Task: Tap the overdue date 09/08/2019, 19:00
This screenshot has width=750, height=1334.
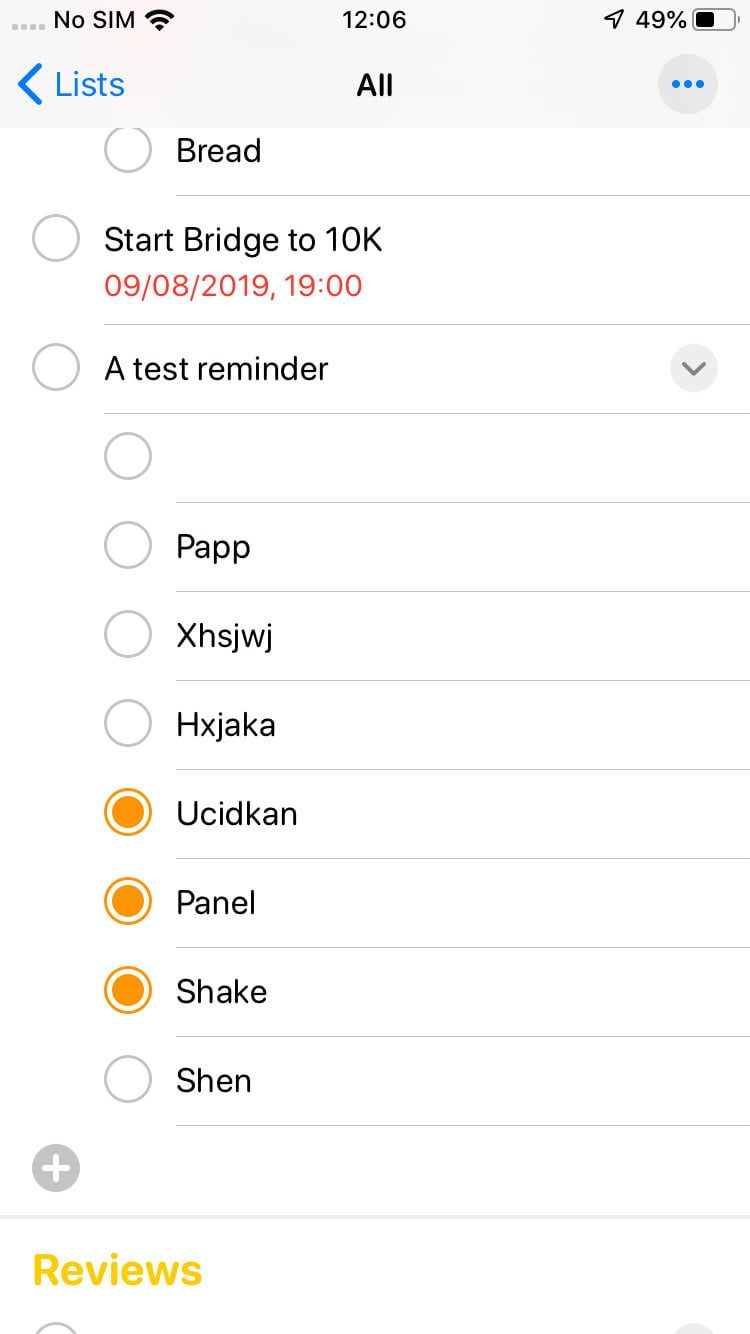Action: pos(233,286)
